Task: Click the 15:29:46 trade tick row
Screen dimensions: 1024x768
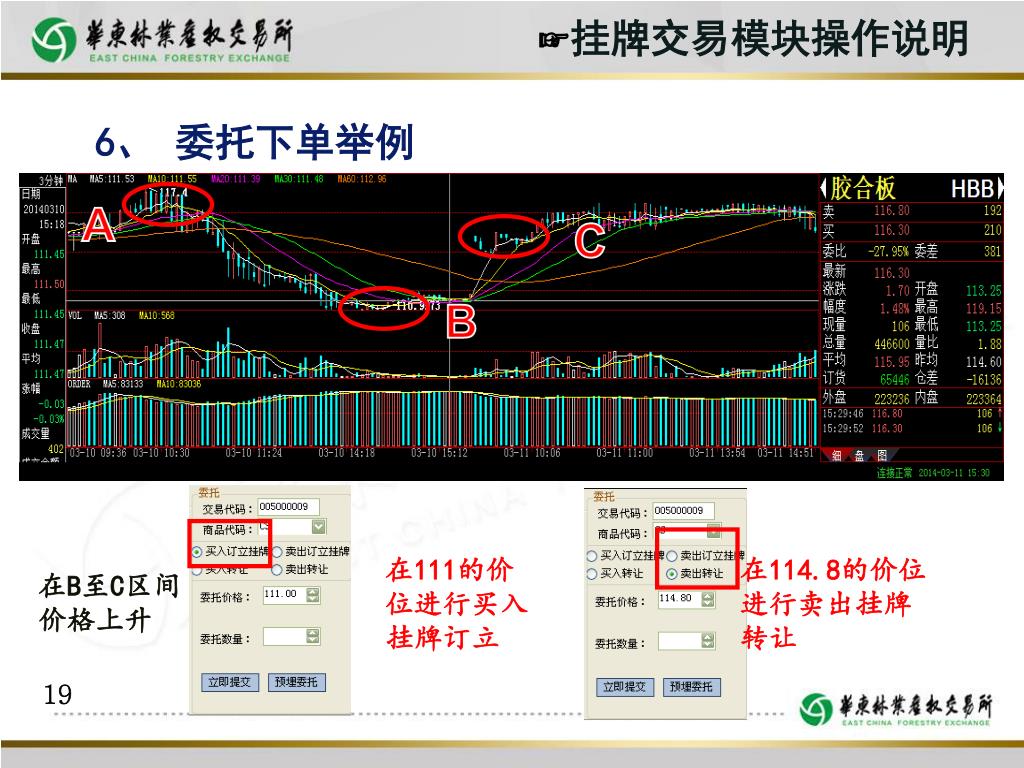Action: (912, 414)
